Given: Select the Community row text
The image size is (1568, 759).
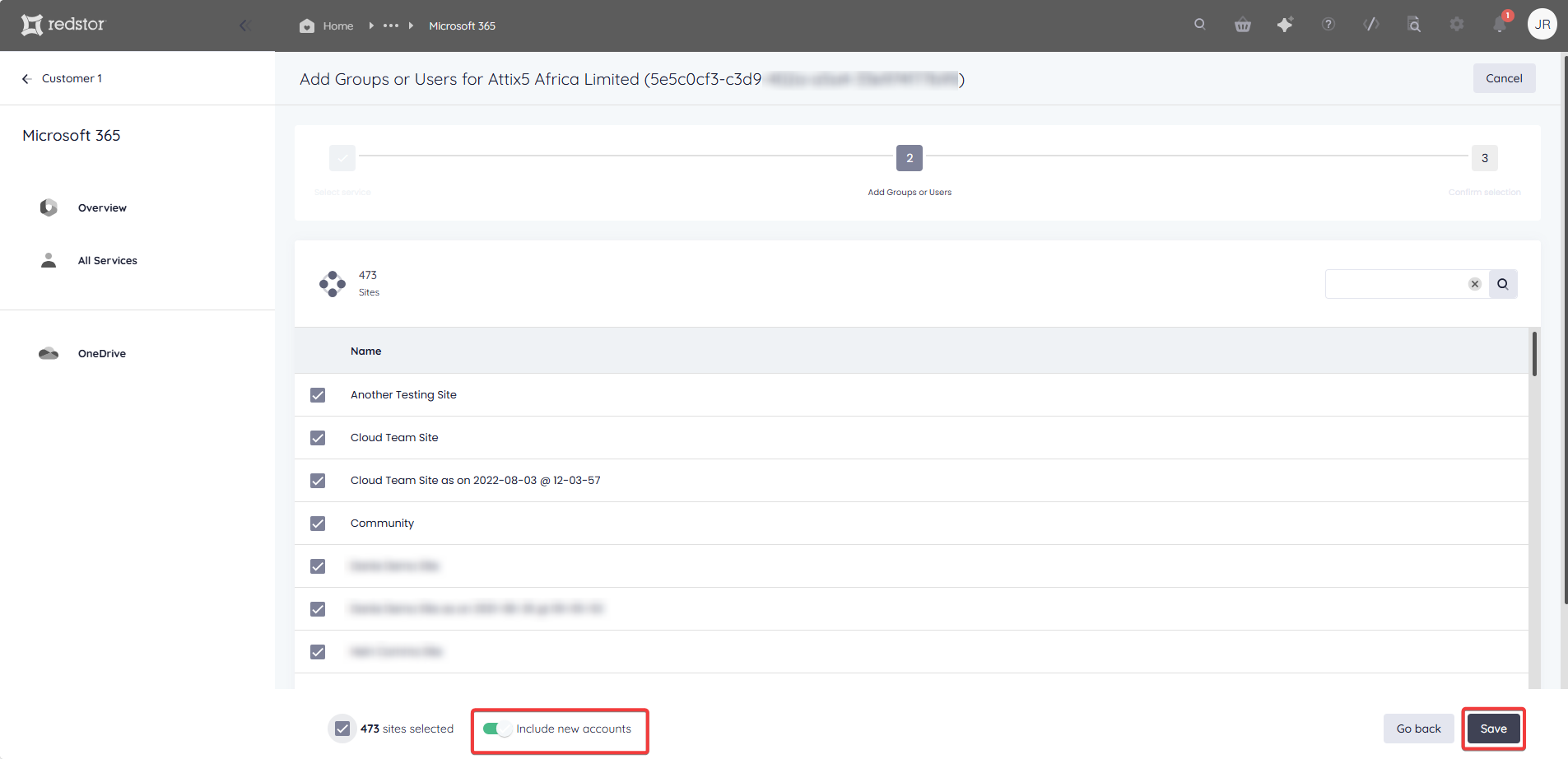Looking at the screenshot, I should 382,524.
